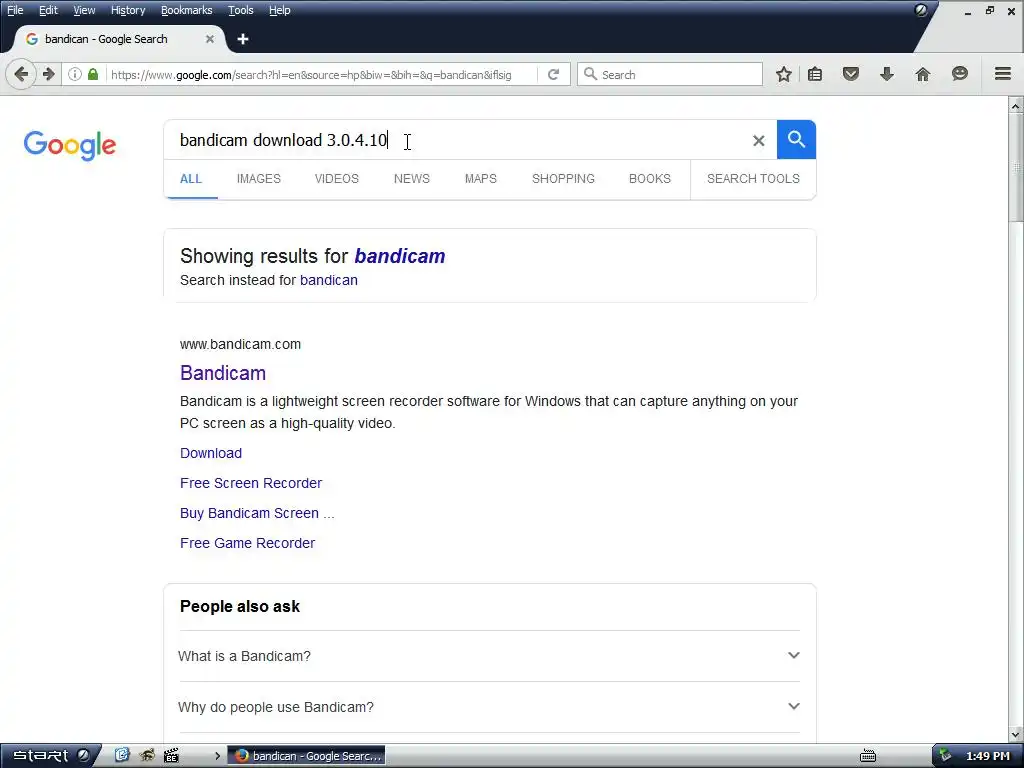The width and height of the screenshot is (1024, 768).
Task: Search instead for bandican link
Action: 328,280
